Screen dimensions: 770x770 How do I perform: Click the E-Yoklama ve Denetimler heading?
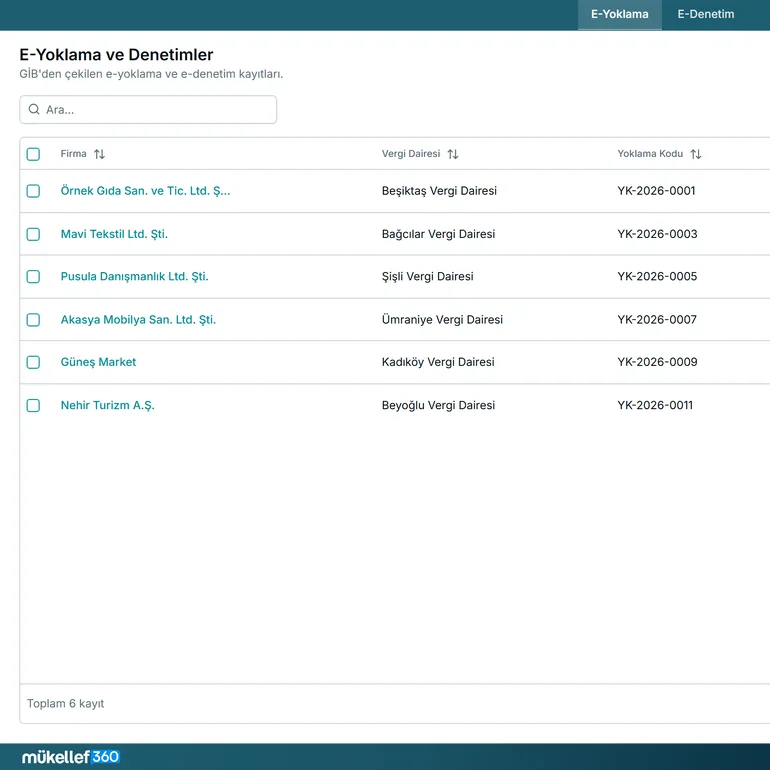click(116, 55)
